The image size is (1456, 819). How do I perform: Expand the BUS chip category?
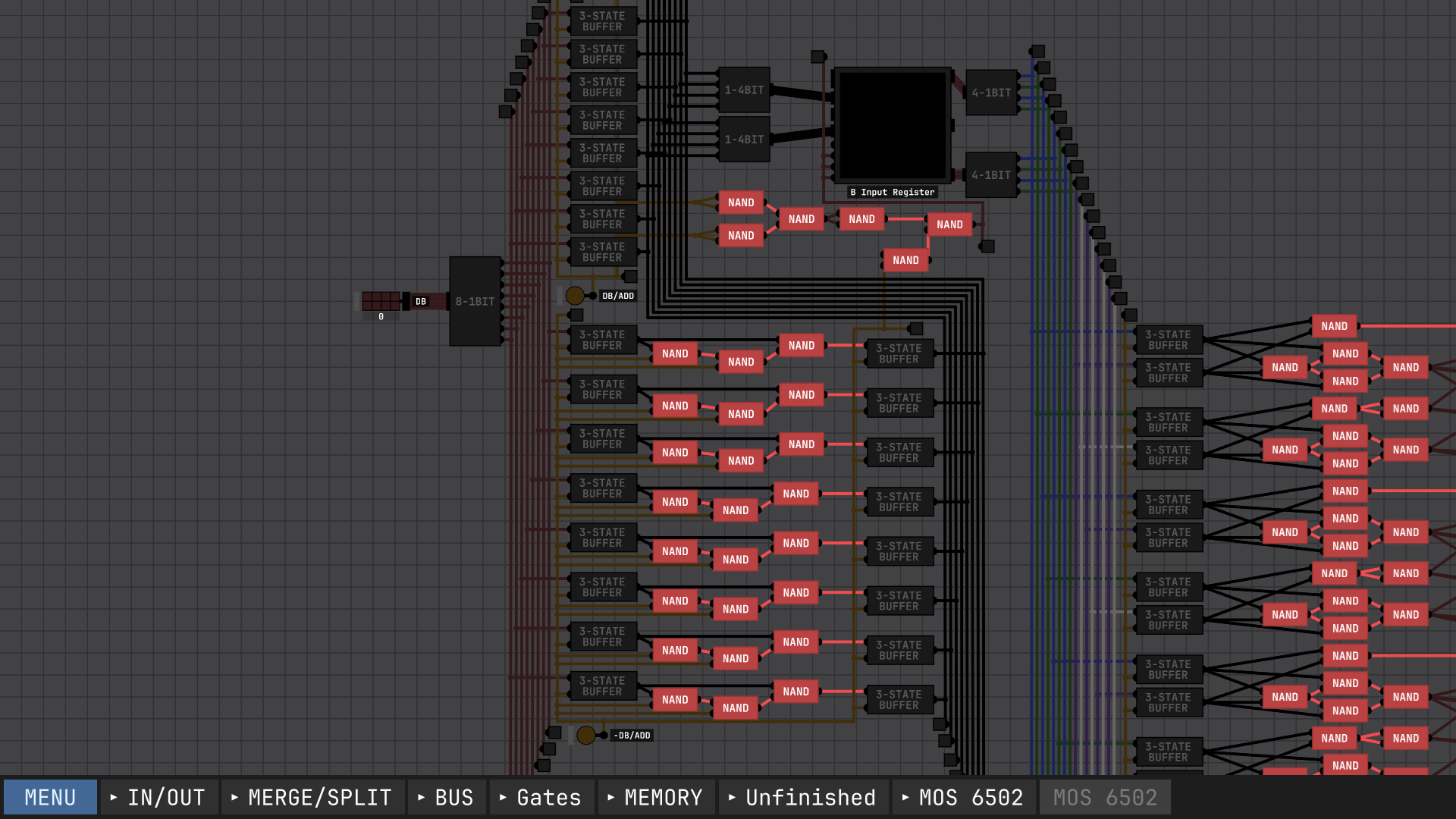(447, 797)
